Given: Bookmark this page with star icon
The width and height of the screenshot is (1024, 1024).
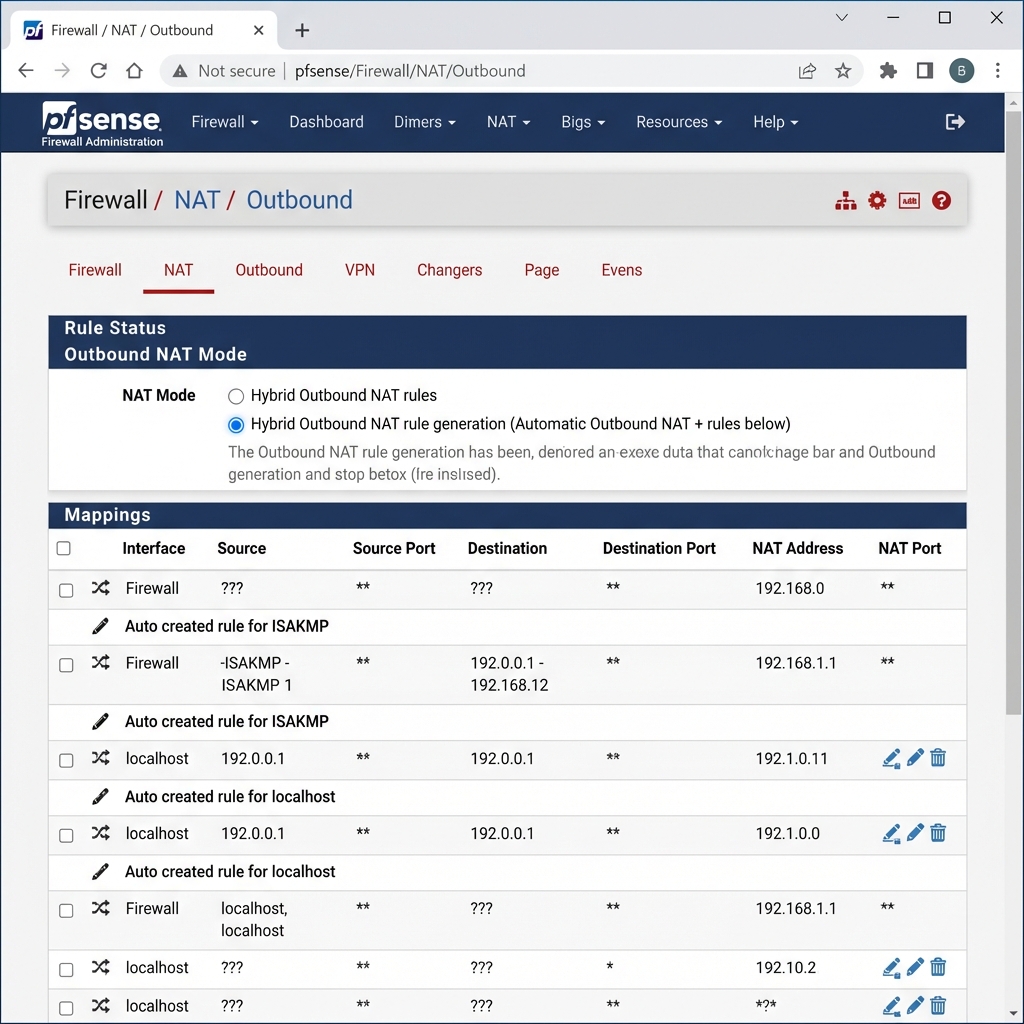Looking at the screenshot, I should coord(843,71).
